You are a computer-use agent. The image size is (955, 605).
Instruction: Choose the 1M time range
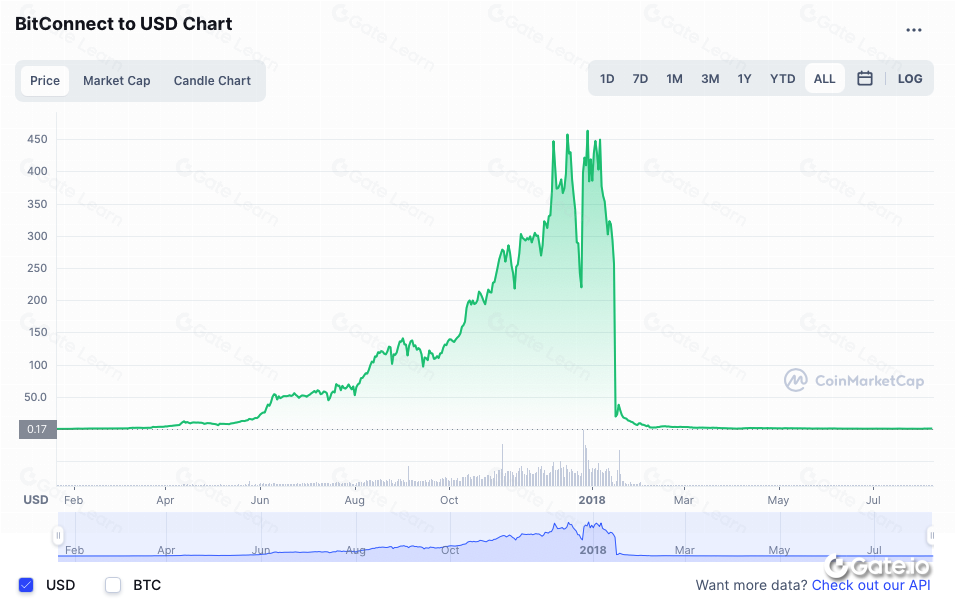pyautogui.click(x=674, y=79)
